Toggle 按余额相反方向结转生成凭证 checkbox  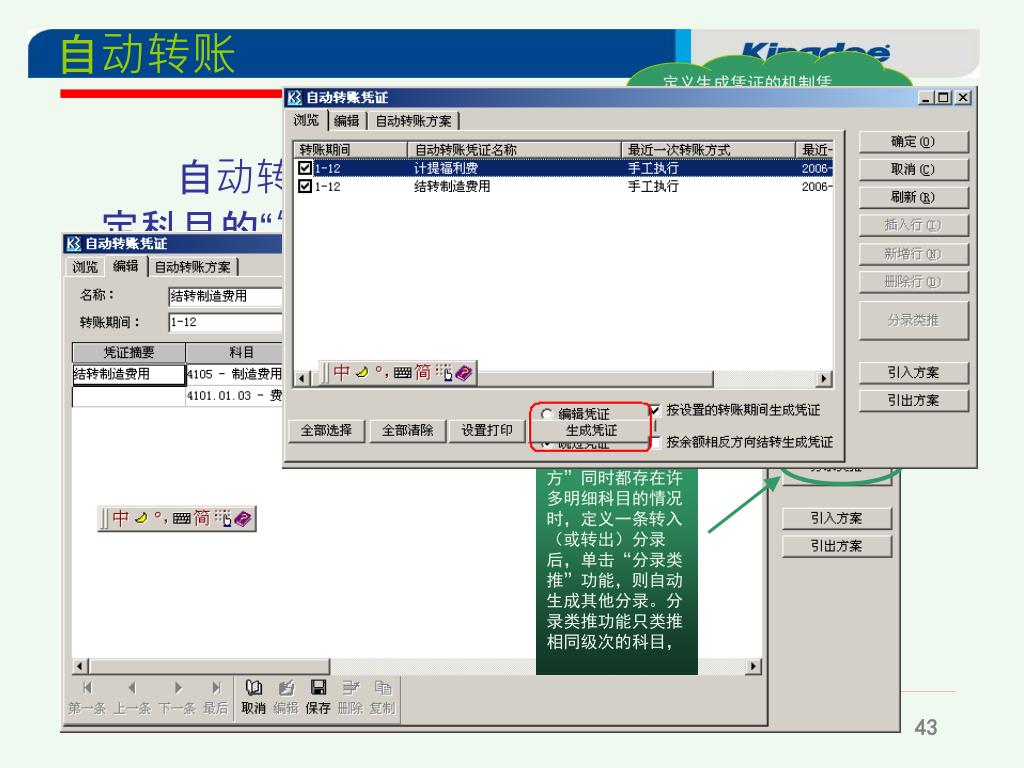pos(654,442)
